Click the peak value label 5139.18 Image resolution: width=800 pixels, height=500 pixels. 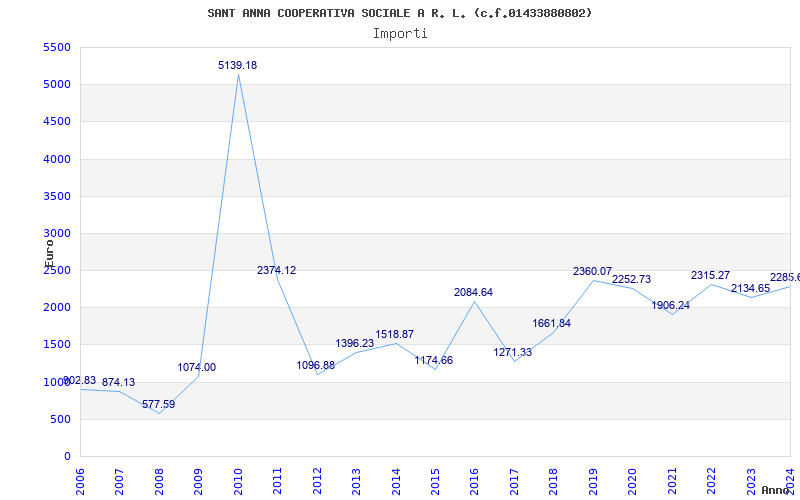coord(237,65)
